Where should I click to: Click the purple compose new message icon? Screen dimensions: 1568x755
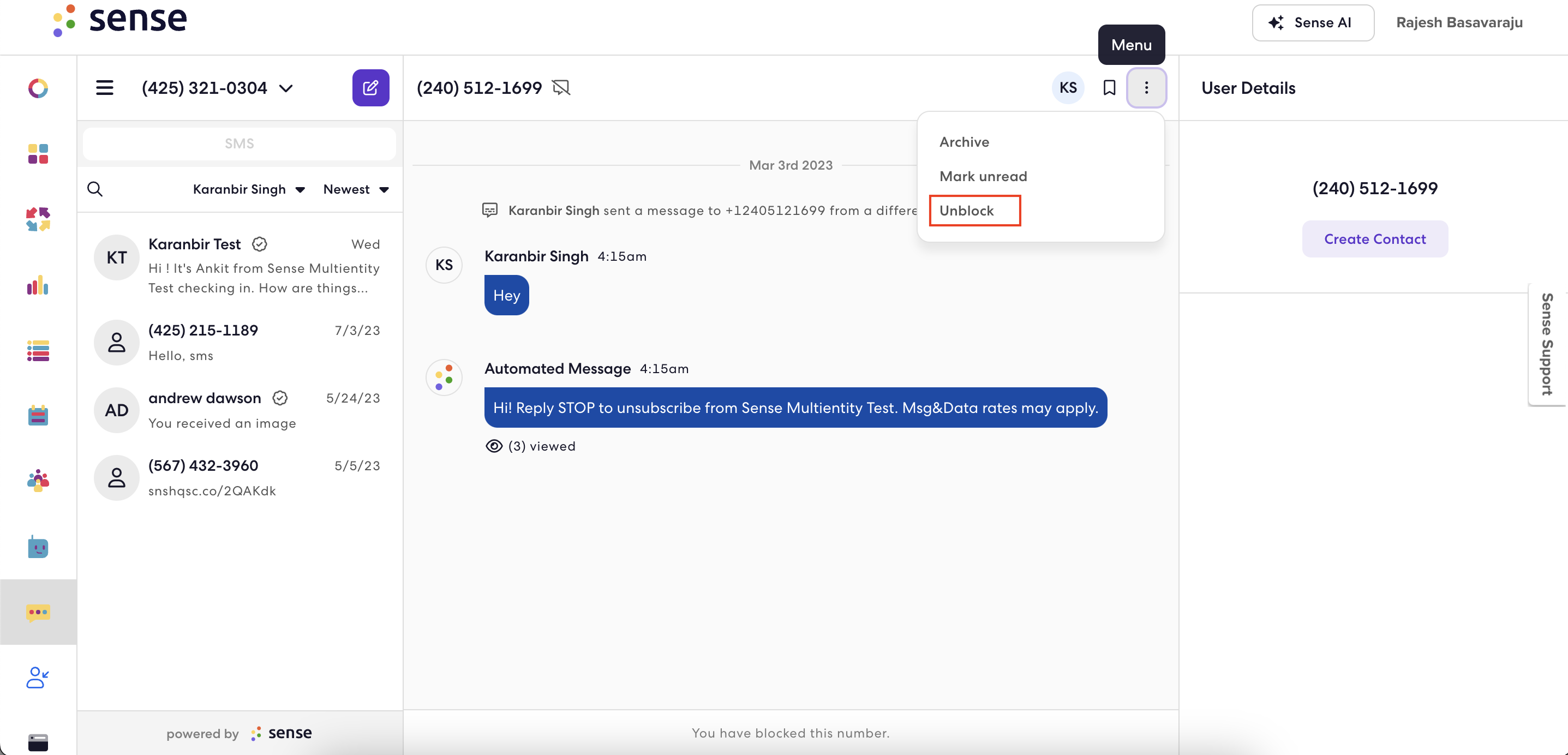pos(370,88)
